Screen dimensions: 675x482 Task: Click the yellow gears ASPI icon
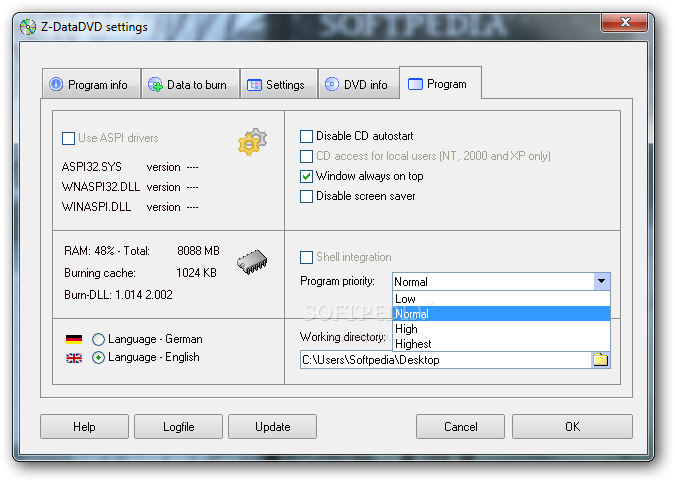253,142
